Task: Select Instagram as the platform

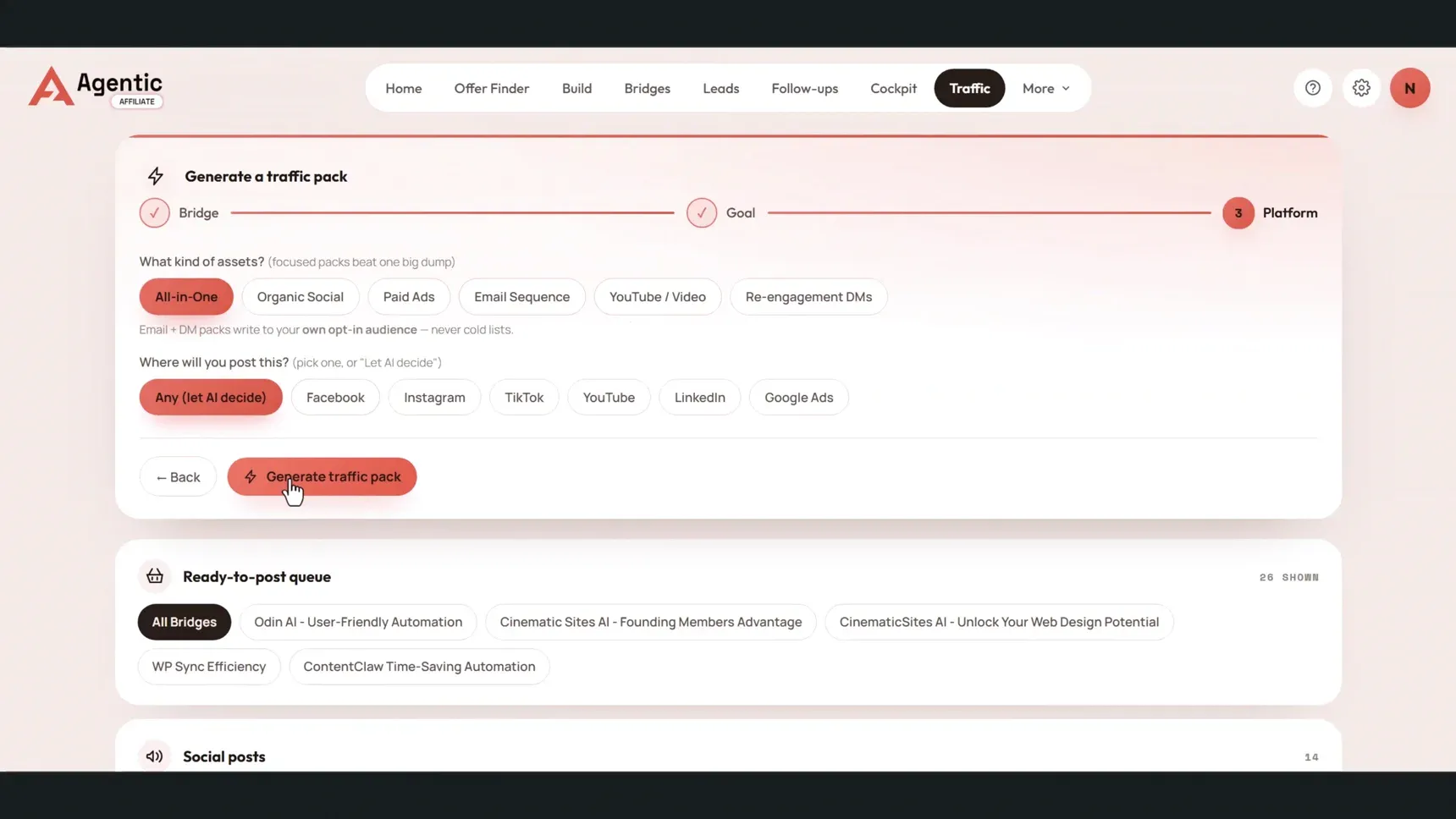Action: click(434, 398)
